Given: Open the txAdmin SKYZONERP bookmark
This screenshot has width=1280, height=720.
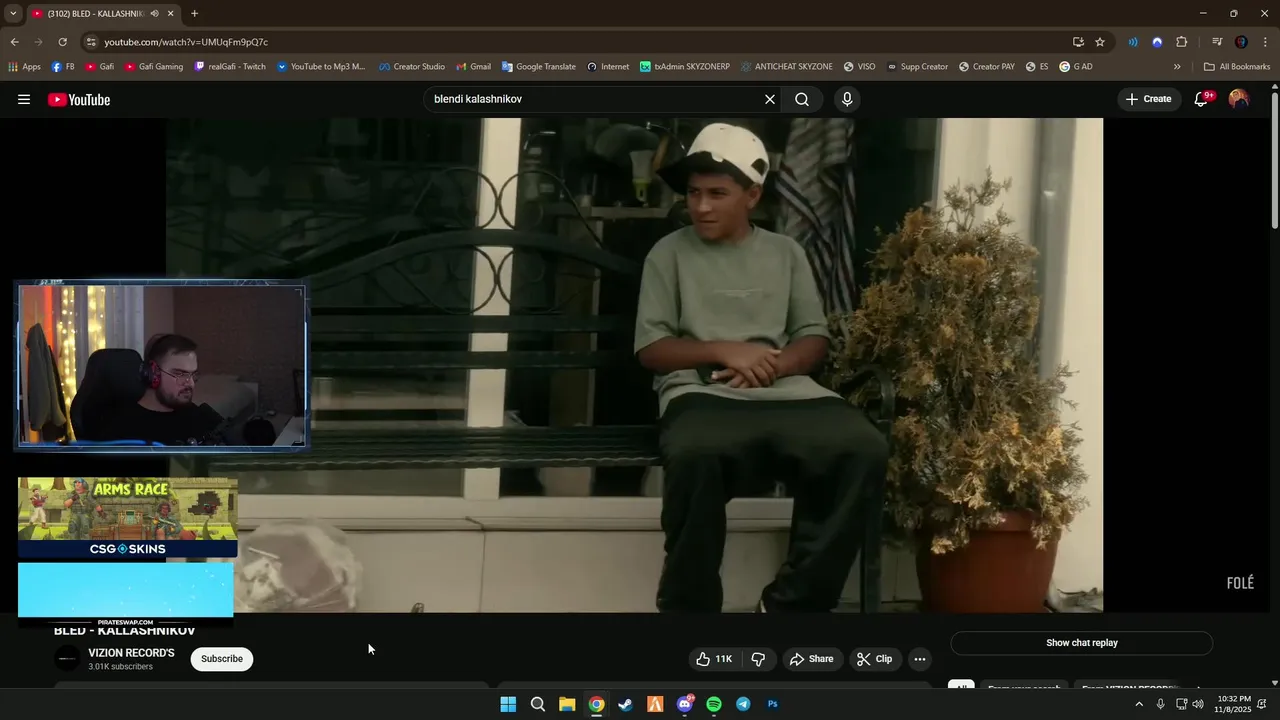Looking at the screenshot, I should coord(685,67).
